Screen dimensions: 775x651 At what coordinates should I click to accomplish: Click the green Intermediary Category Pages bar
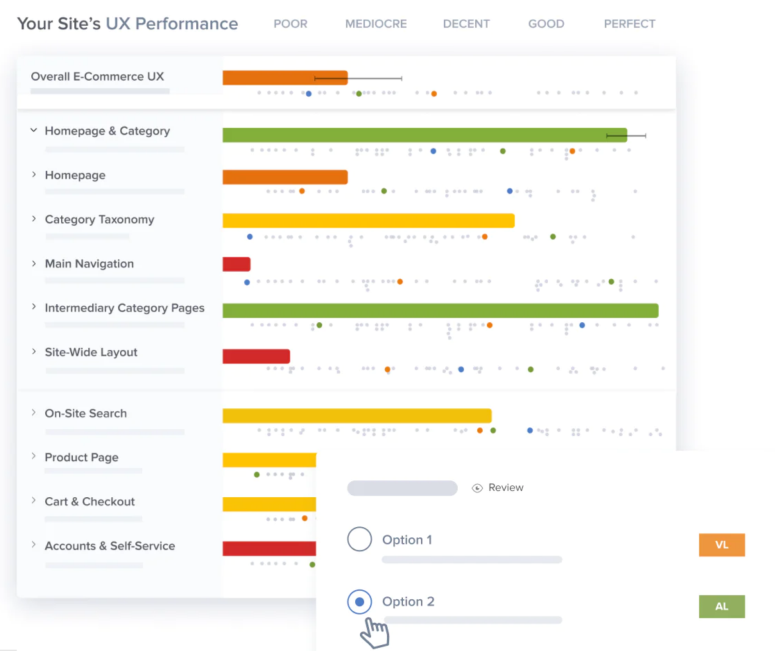click(x=440, y=310)
